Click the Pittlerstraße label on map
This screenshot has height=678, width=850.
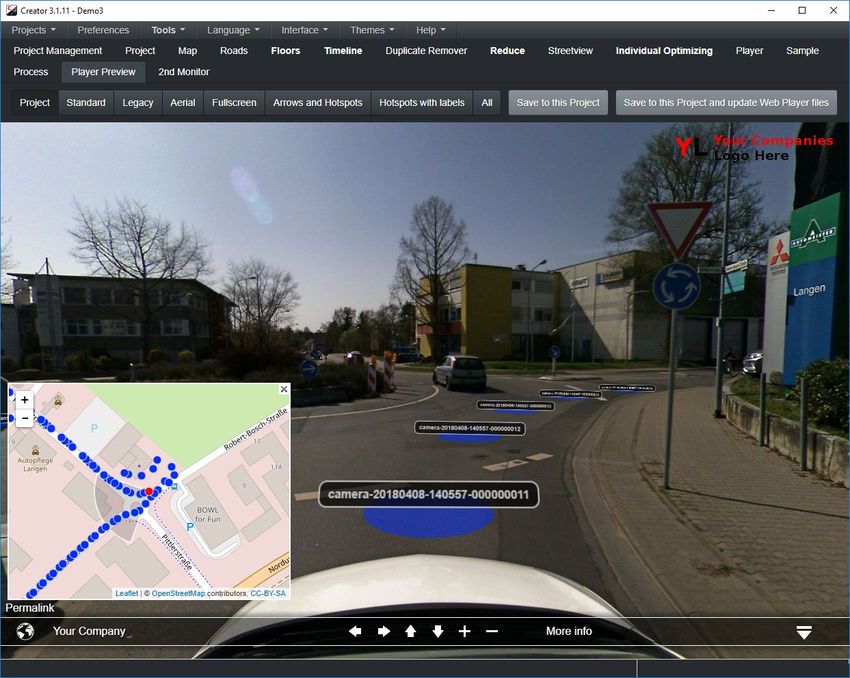pos(177,552)
